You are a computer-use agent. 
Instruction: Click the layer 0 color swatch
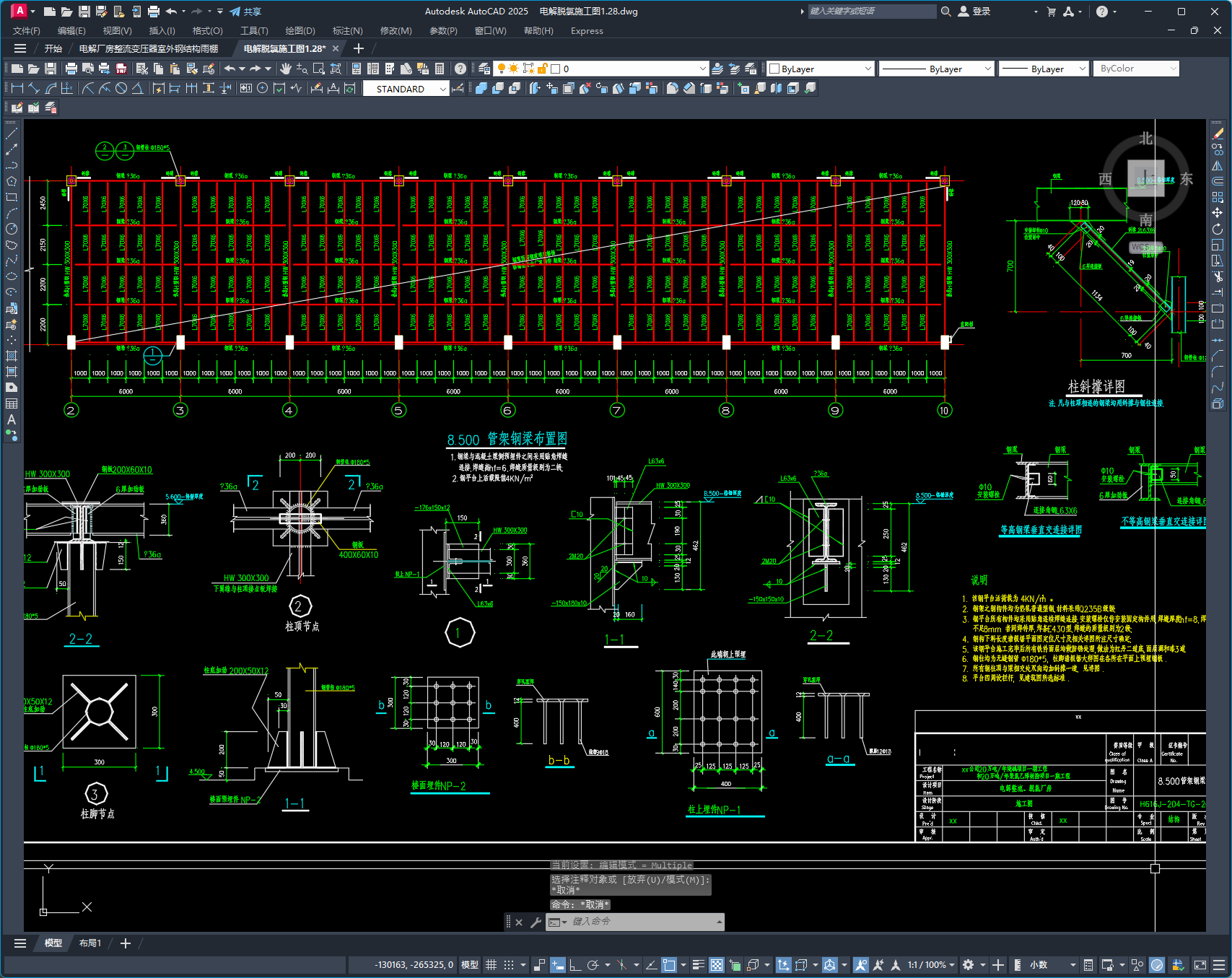click(555, 69)
